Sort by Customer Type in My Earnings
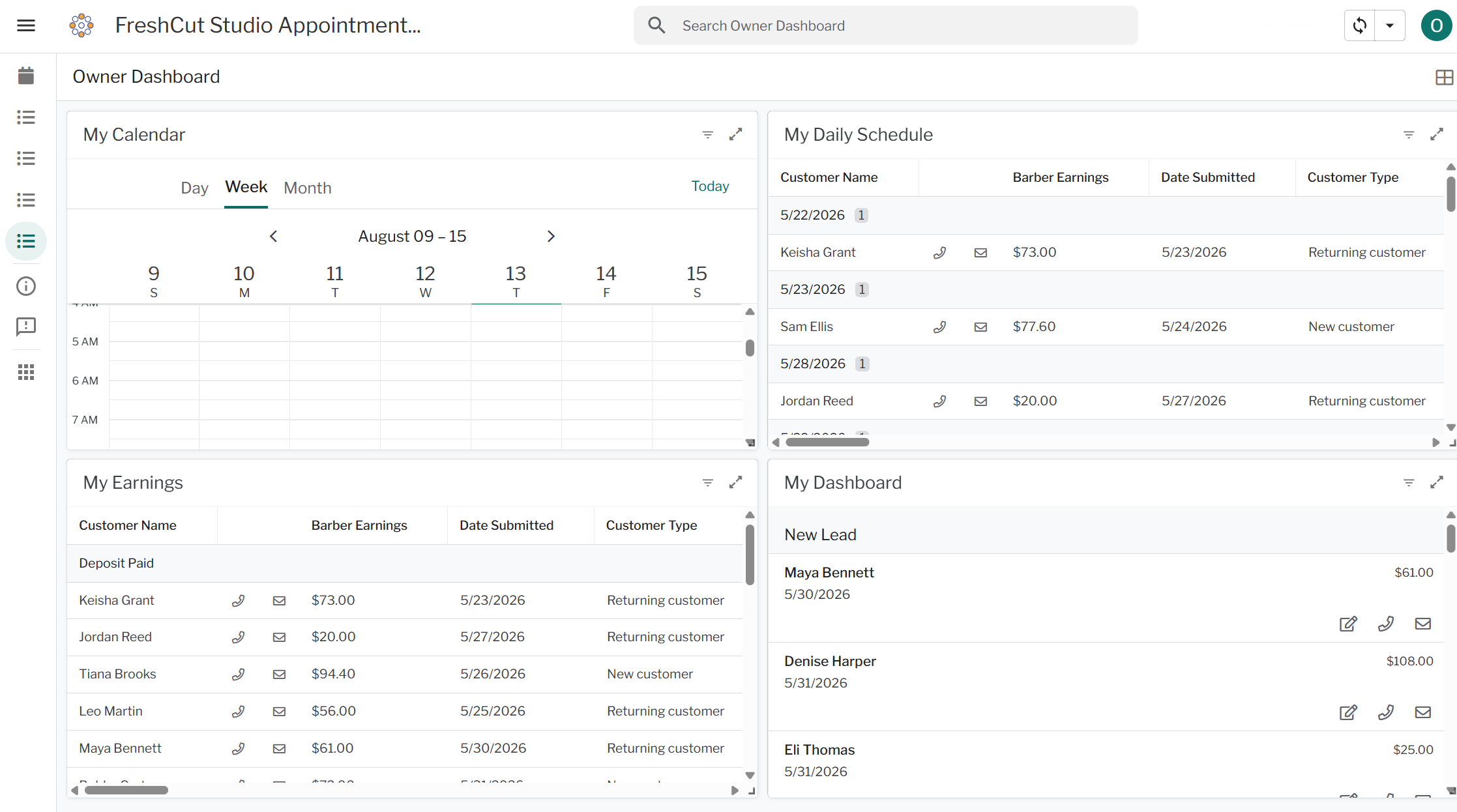The image size is (1457, 812). [x=651, y=525]
